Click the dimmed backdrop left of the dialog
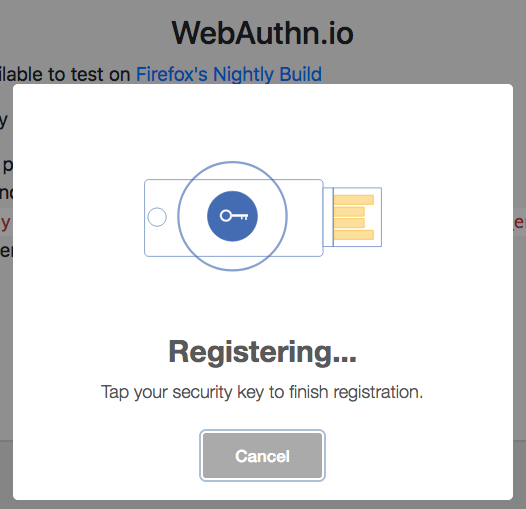The image size is (526, 509). pos(6,302)
